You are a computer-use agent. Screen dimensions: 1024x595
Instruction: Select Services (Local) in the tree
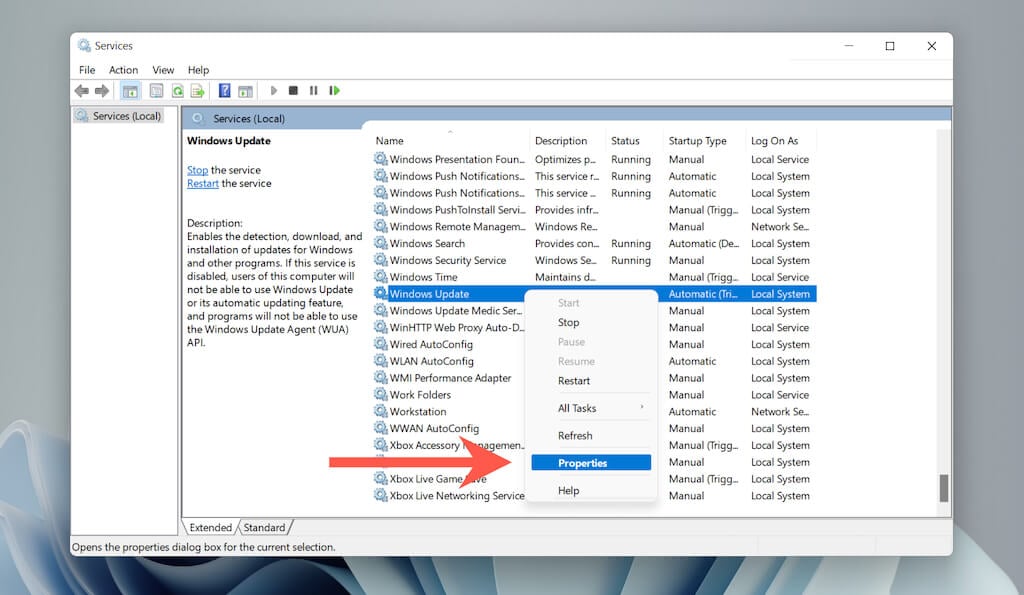coord(126,116)
